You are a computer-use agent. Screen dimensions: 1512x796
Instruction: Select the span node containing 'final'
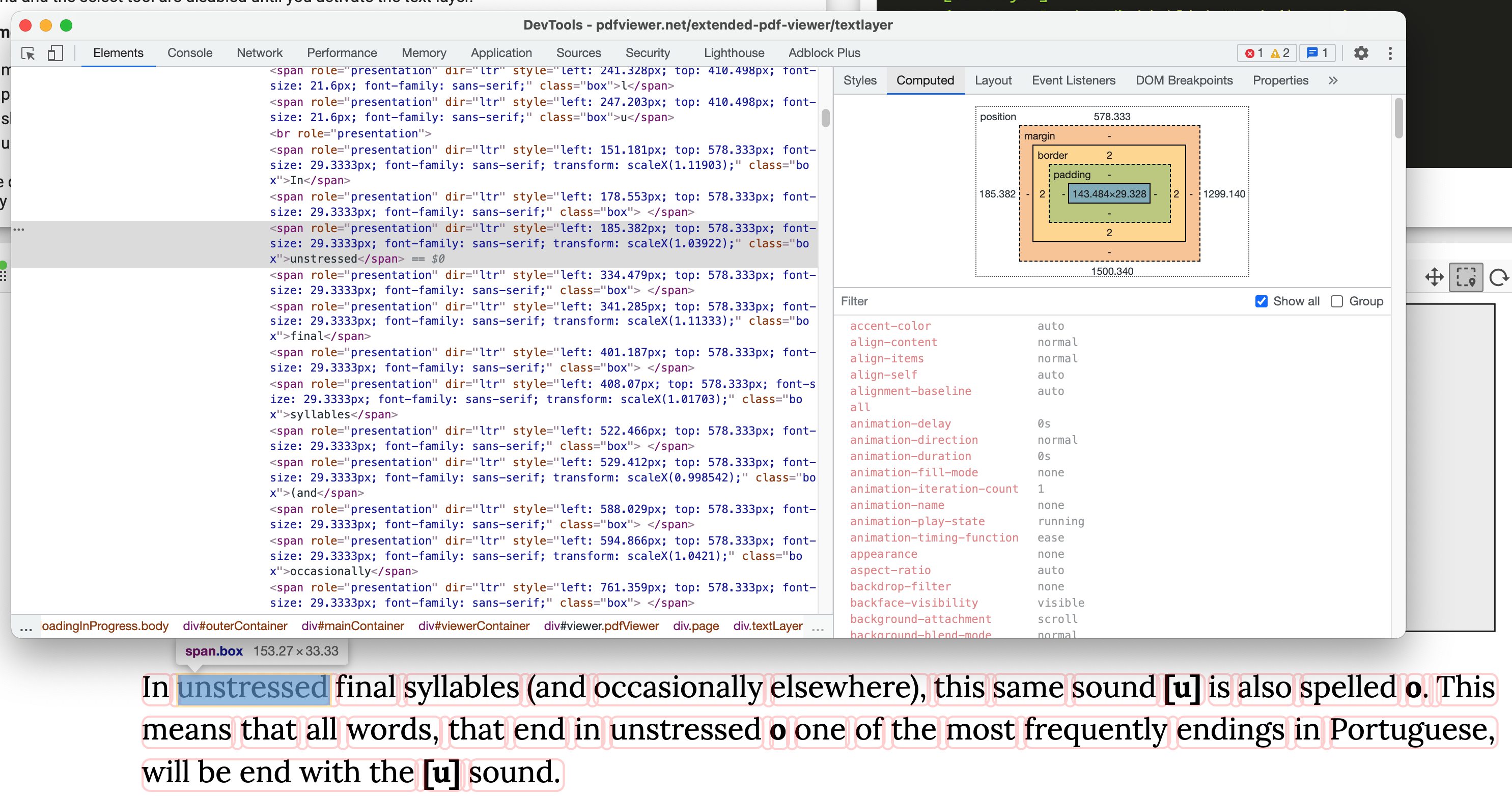542,322
